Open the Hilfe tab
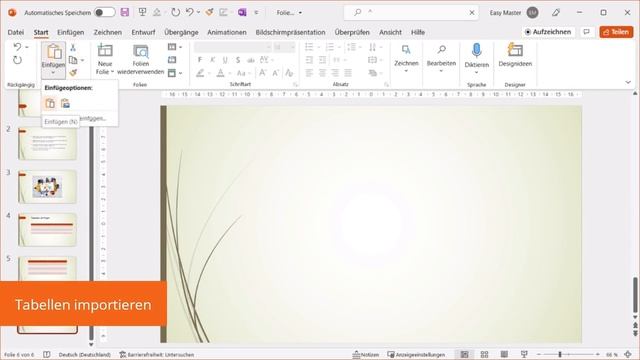640x360 pixels. coord(418,32)
